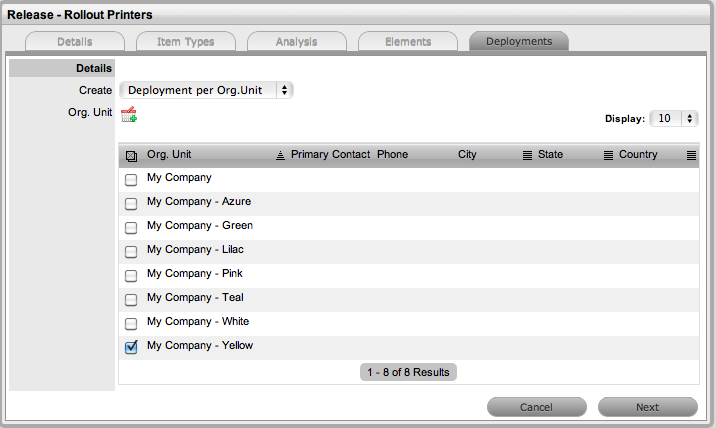Select the My Company - Azure checkbox
This screenshot has width=716, height=428.
pyautogui.click(x=131, y=204)
